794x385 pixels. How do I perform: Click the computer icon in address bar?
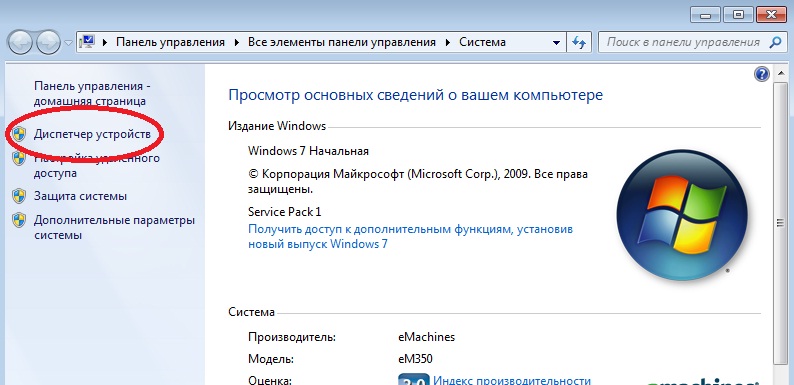click(x=88, y=42)
